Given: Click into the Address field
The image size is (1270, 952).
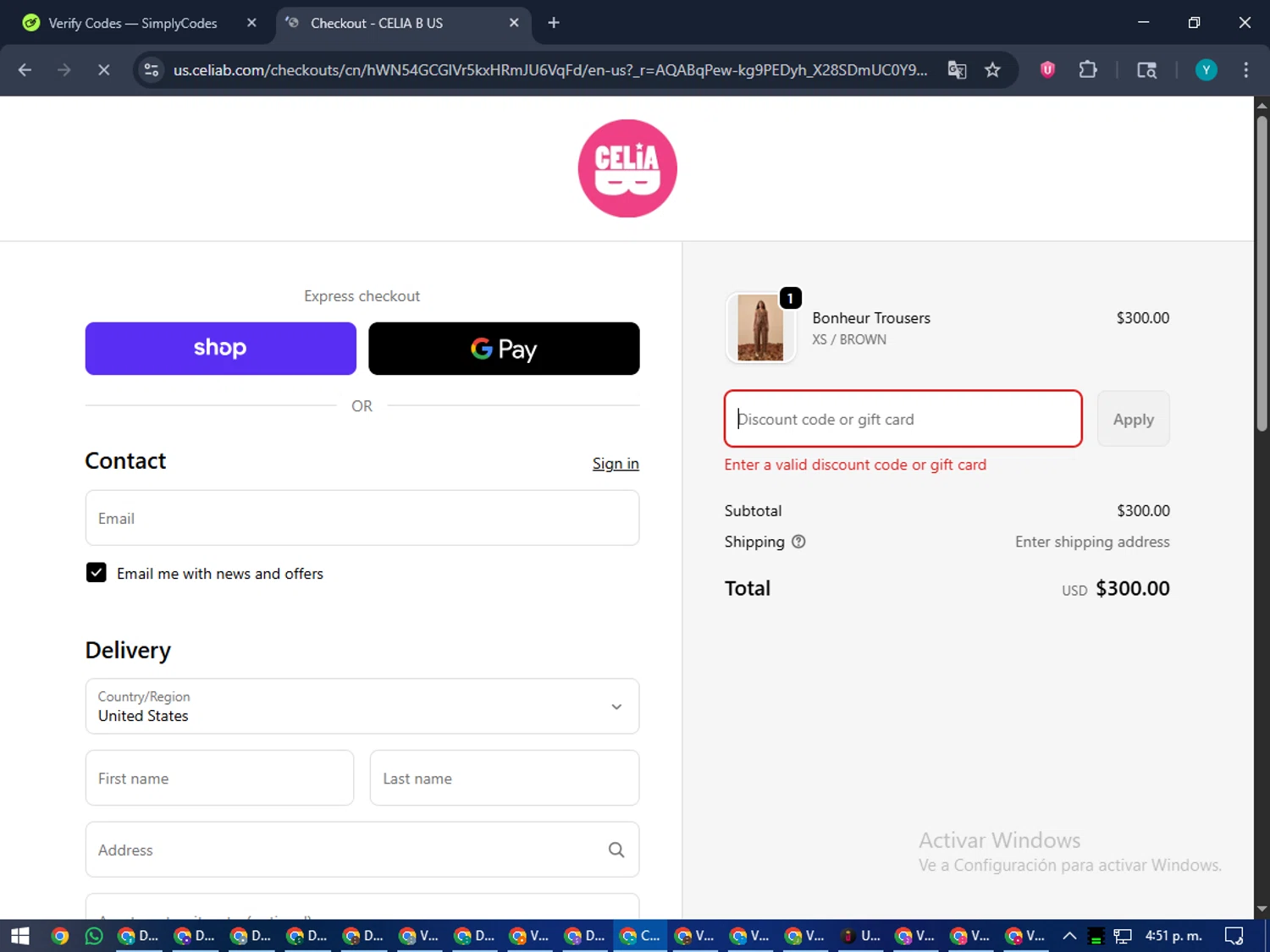Looking at the screenshot, I should pyautogui.click(x=362, y=850).
